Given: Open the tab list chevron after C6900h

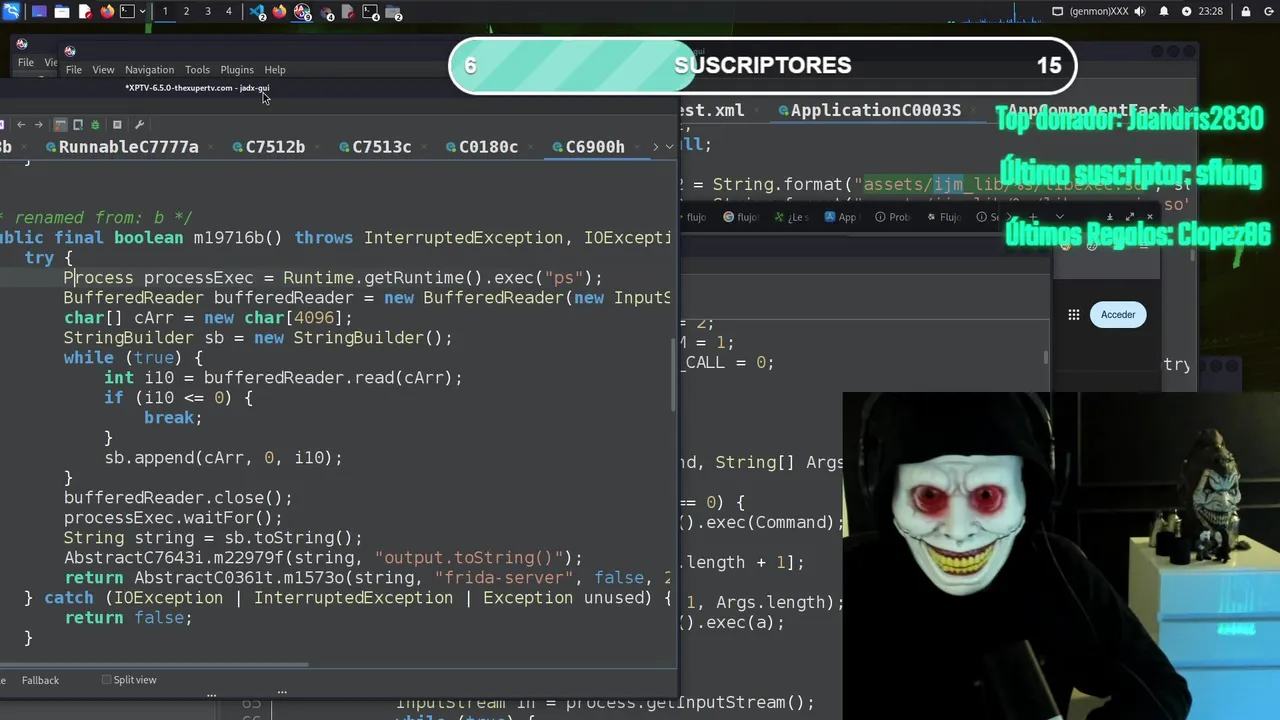Looking at the screenshot, I should click(669, 147).
